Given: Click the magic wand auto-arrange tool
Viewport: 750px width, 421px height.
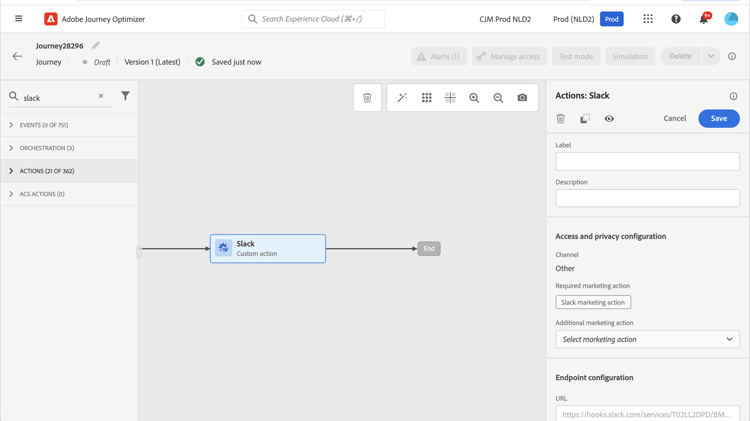Looking at the screenshot, I should tap(402, 98).
